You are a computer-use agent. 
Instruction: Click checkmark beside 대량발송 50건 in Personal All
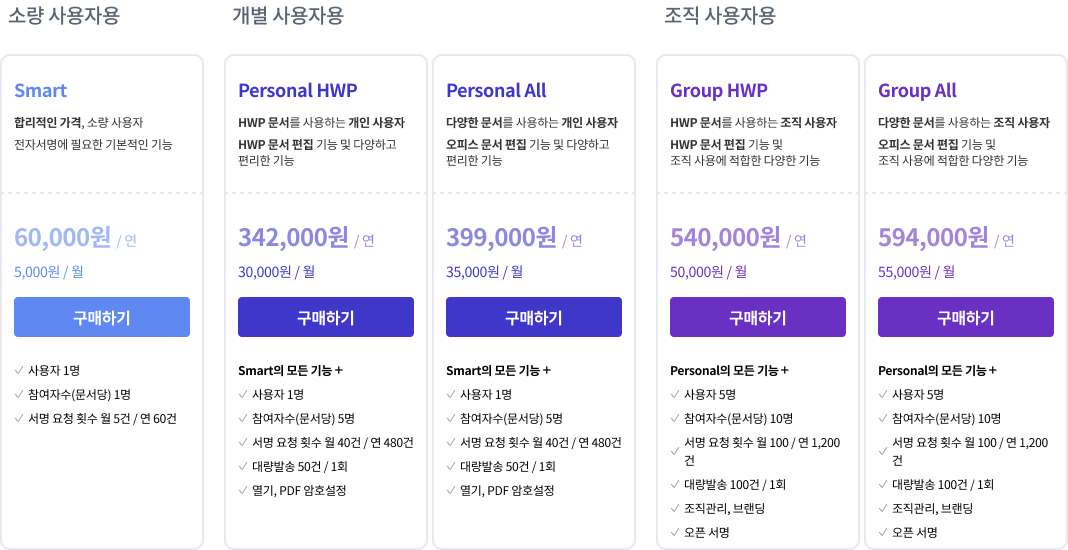click(451, 467)
